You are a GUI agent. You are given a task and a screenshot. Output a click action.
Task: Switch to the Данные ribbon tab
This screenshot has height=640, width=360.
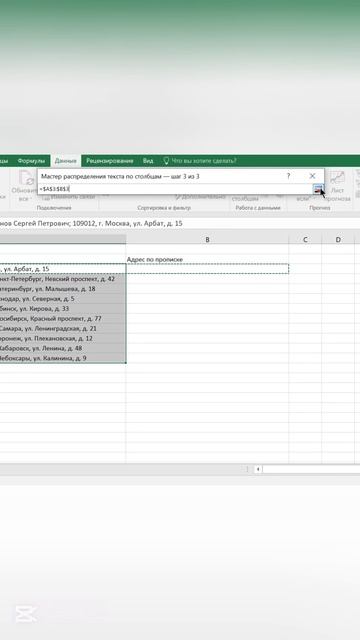65,161
